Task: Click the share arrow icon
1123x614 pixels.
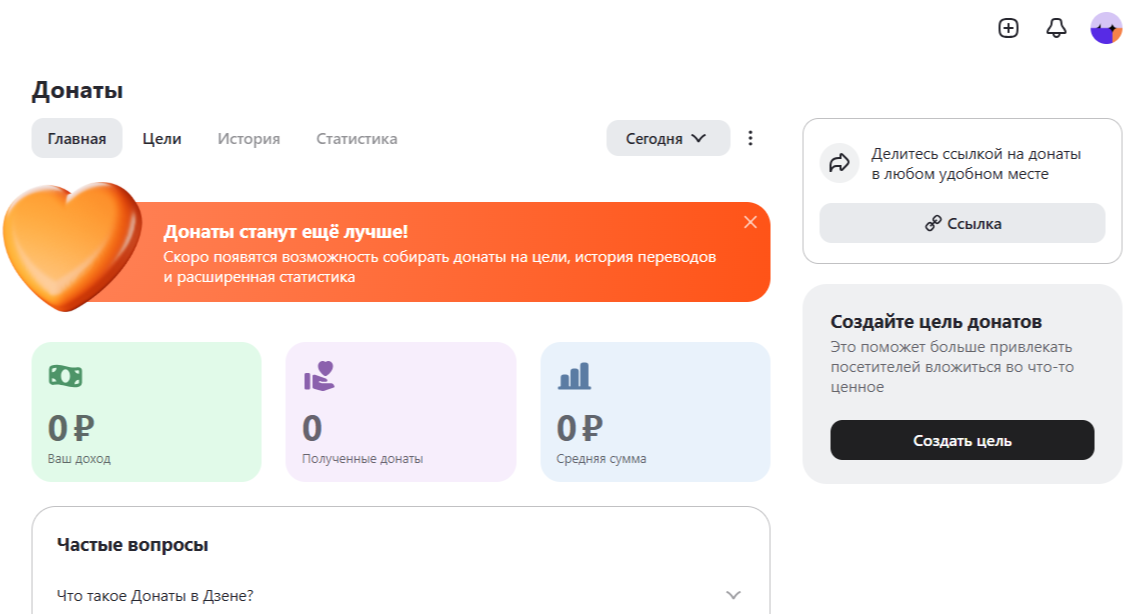Action: pyautogui.click(x=839, y=163)
